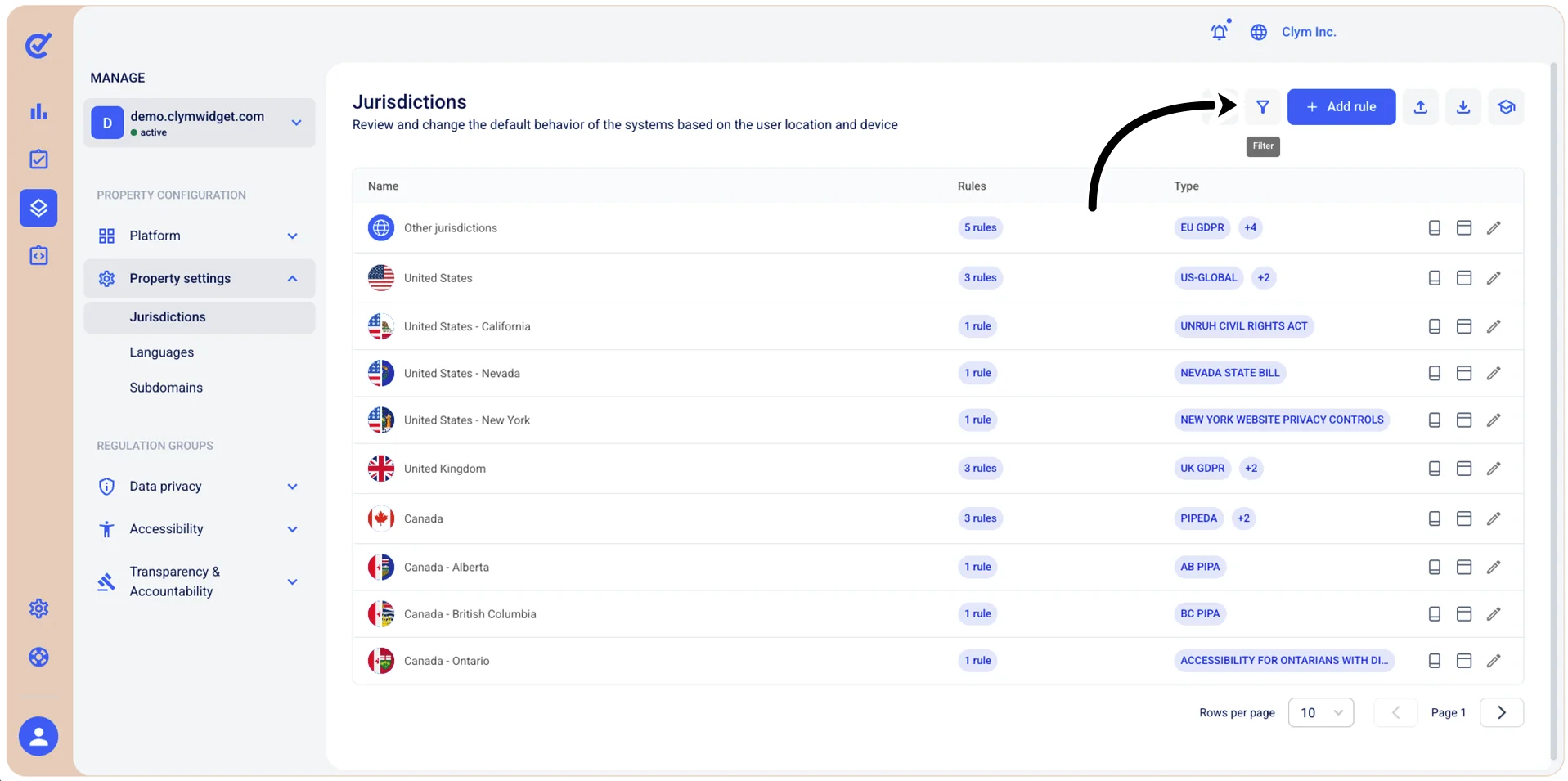The height and width of the screenshot is (781, 1568).
Task: Click the browser window icon for United Kingdom row
Action: pyautogui.click(x=1464, y=469)
